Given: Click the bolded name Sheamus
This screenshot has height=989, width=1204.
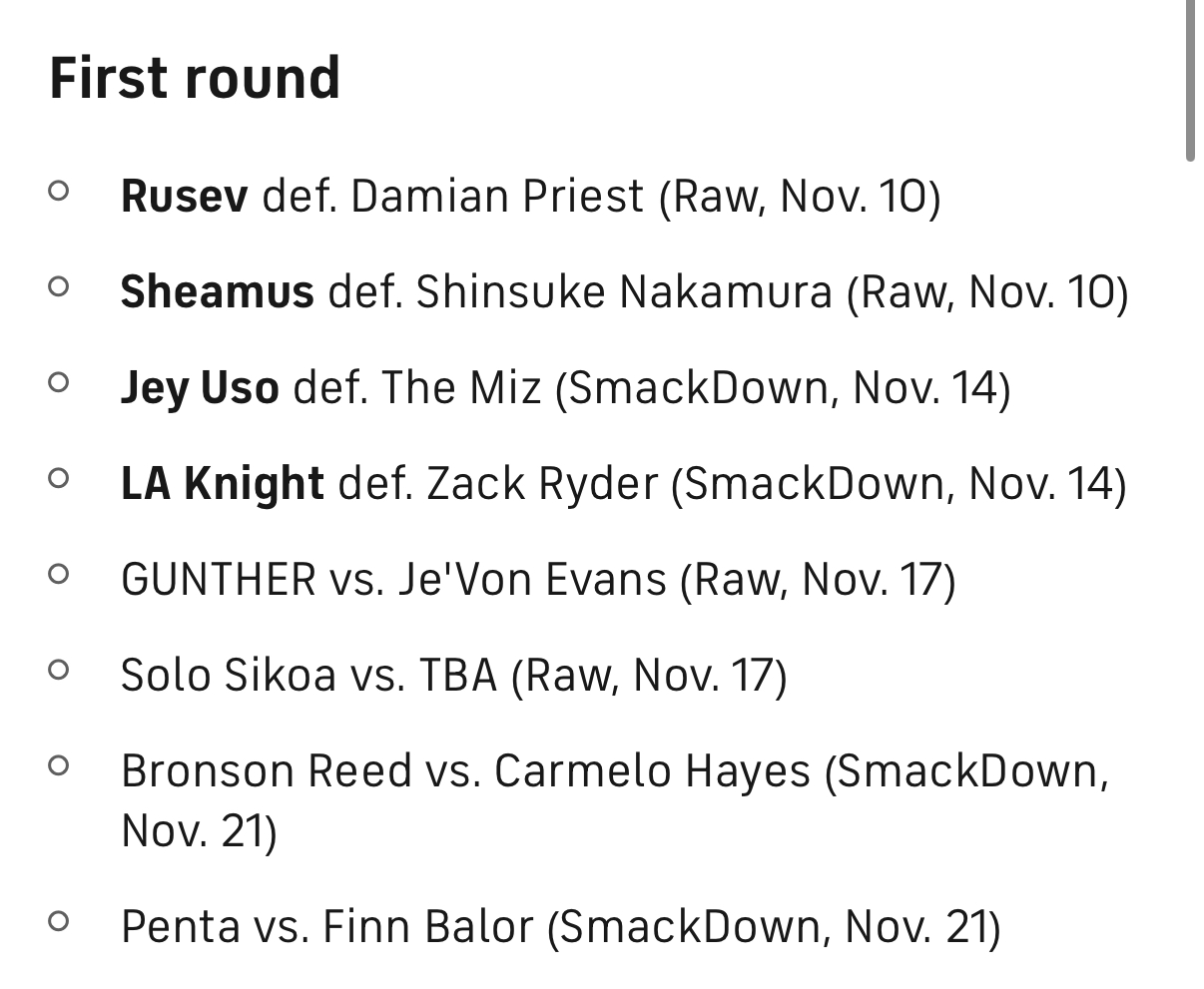Looking at the screenshot, I should click(217, 291).
